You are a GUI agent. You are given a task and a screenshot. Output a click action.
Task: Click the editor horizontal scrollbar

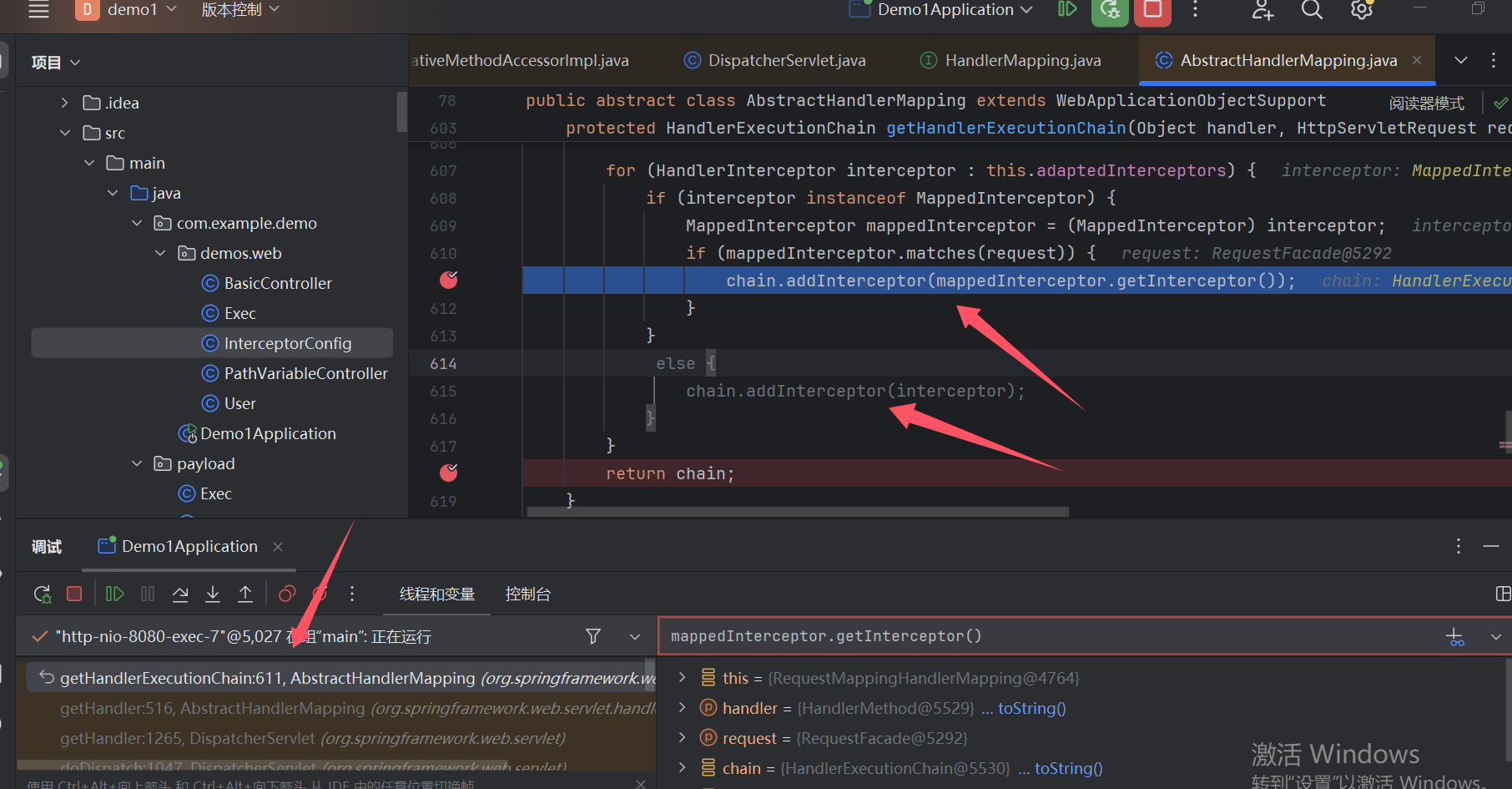coord(798,511)
